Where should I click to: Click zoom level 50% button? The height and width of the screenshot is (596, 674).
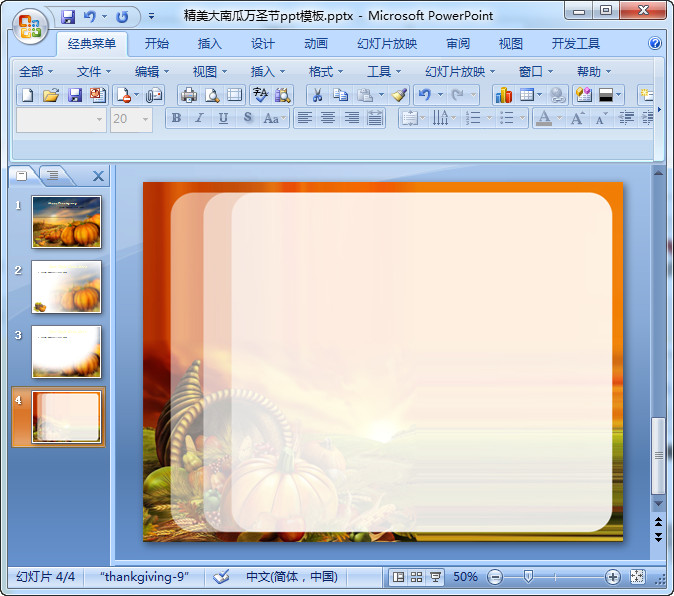click(465, 577)
